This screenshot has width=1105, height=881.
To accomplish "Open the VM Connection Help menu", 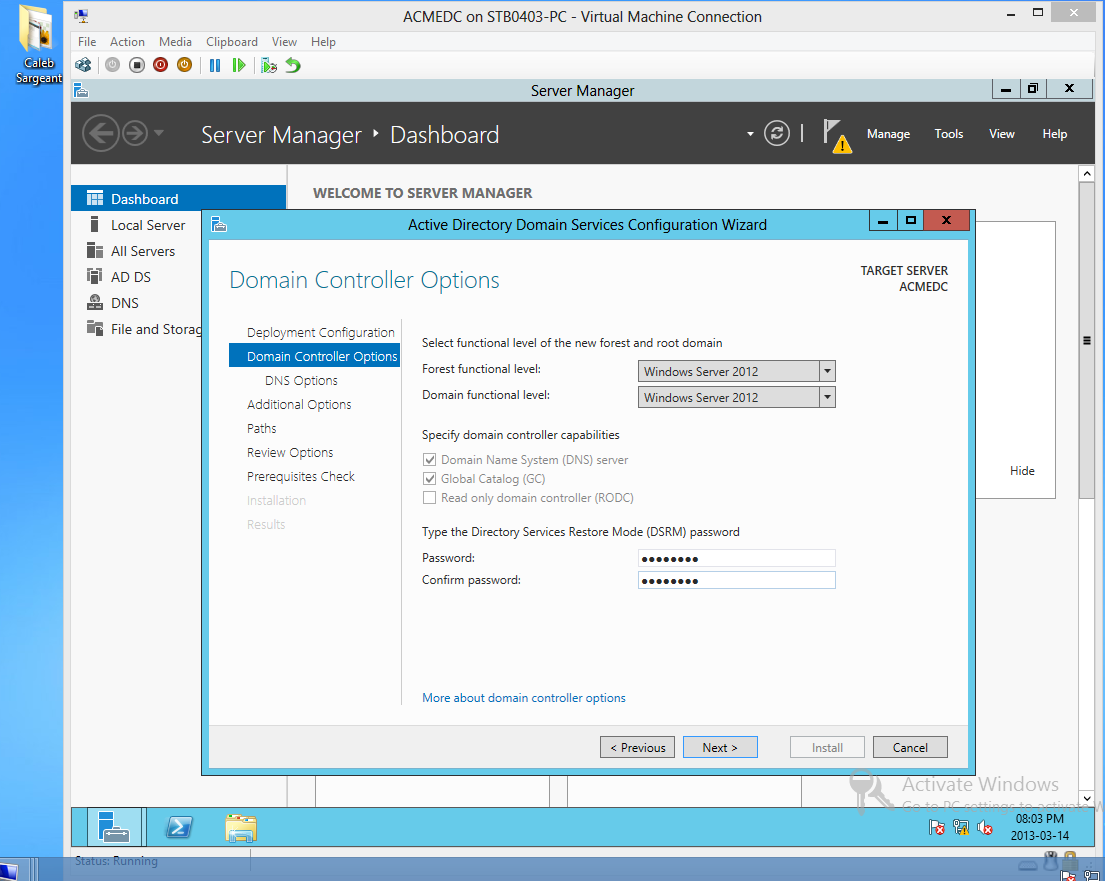I will pyautogui.click(x=323, y=42).
